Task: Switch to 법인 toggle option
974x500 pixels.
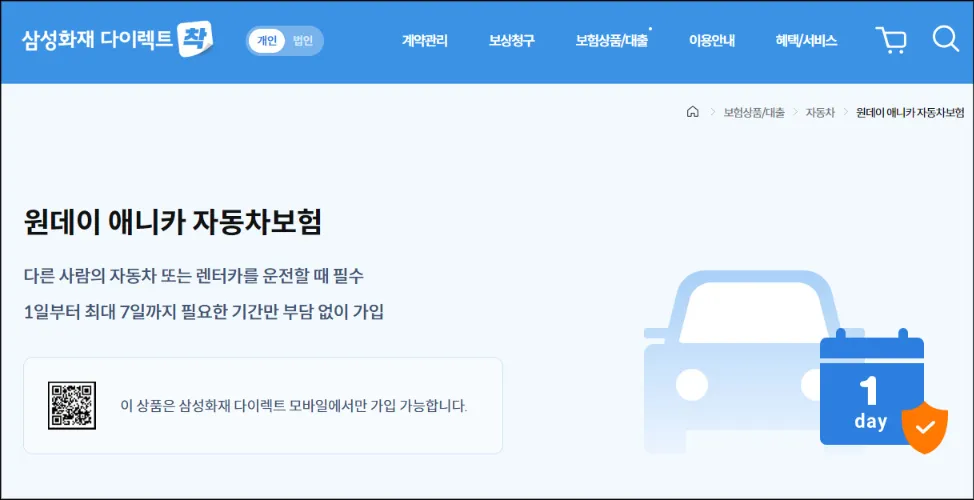Action: (x=303, y=41)
